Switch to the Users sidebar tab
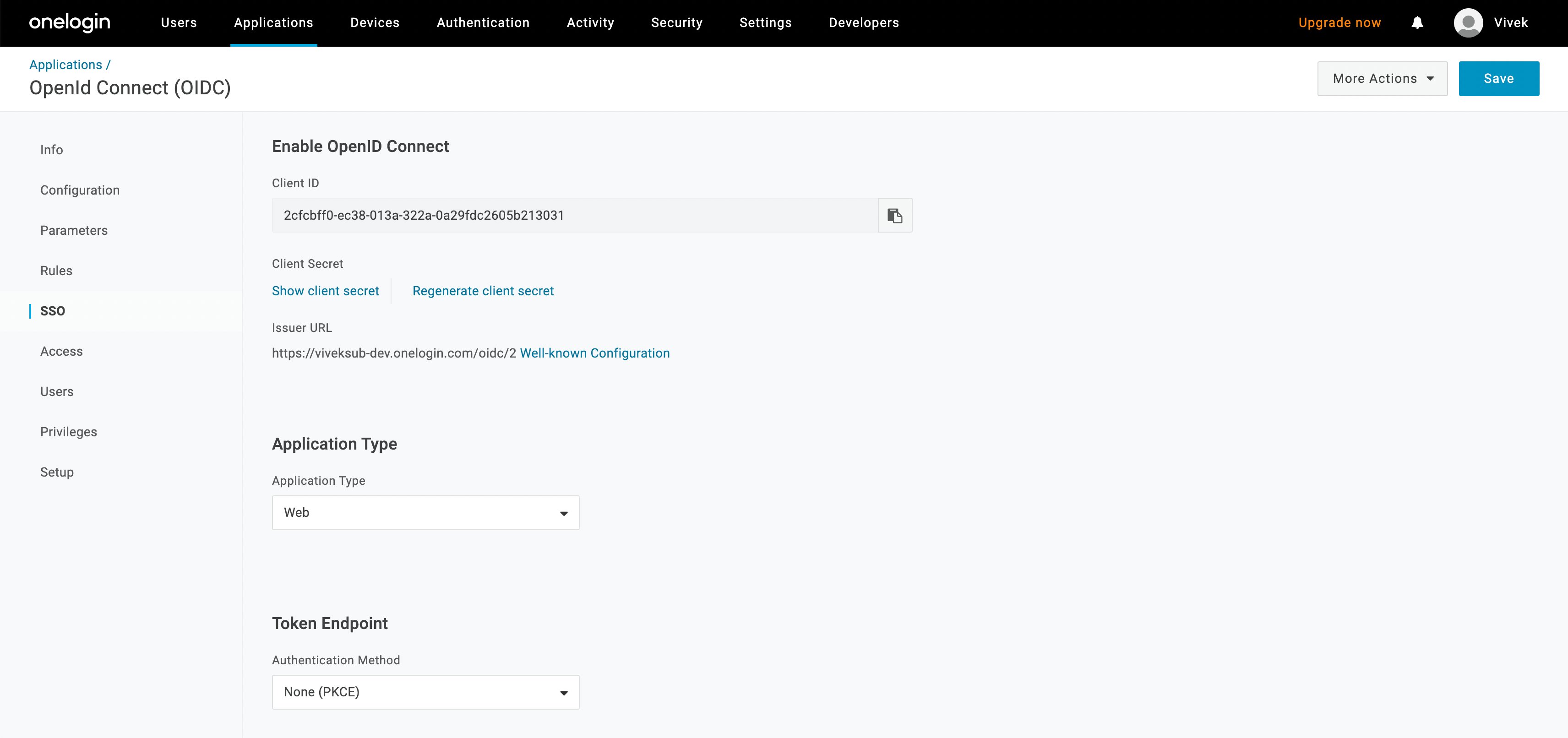Screen dimensions: 1568x738 pyautogui.click(x=57, y=392)
